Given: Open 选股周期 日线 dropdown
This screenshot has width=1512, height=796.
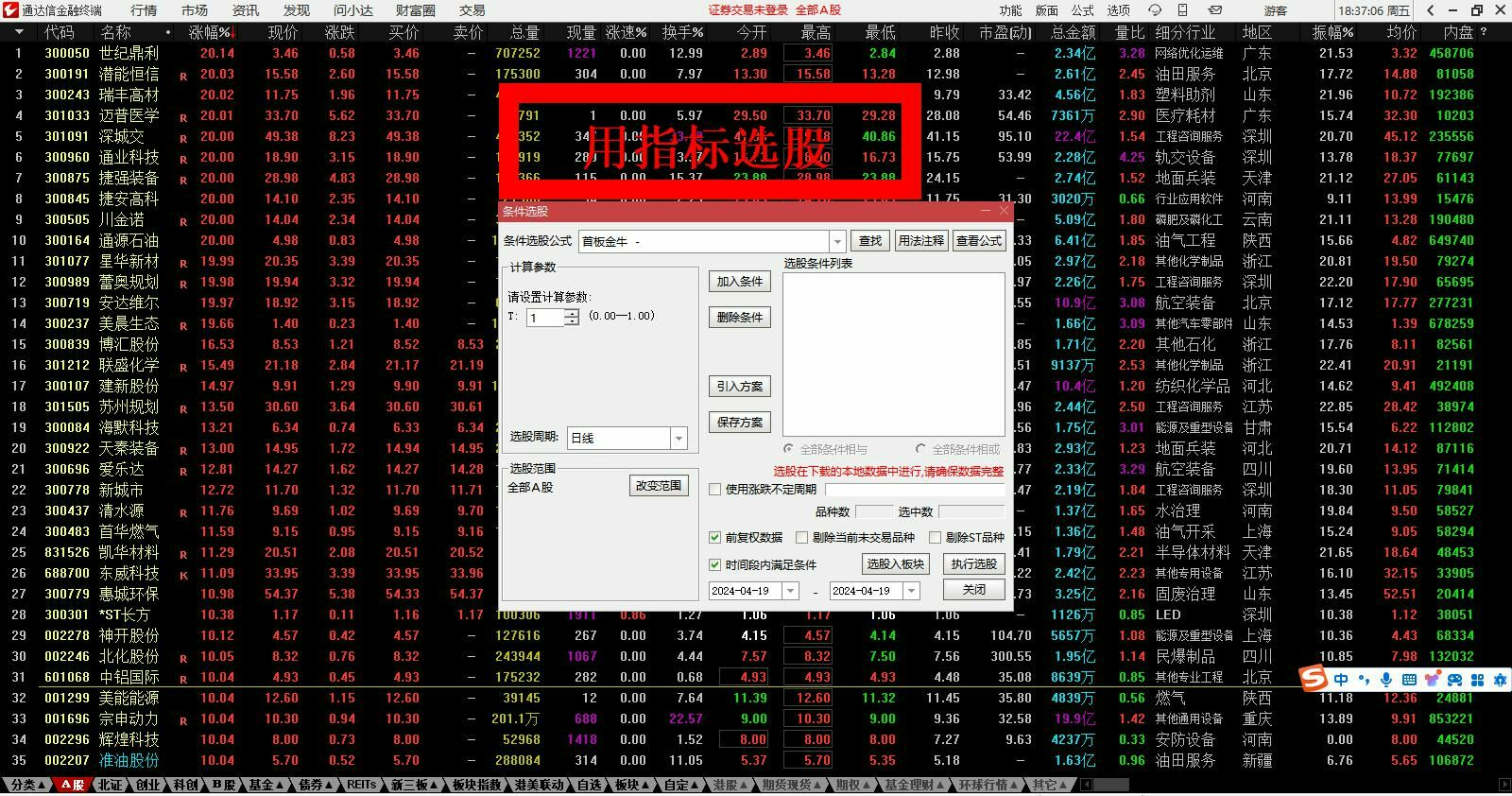Looking at the screenshot, I should (x=679, y=438).
